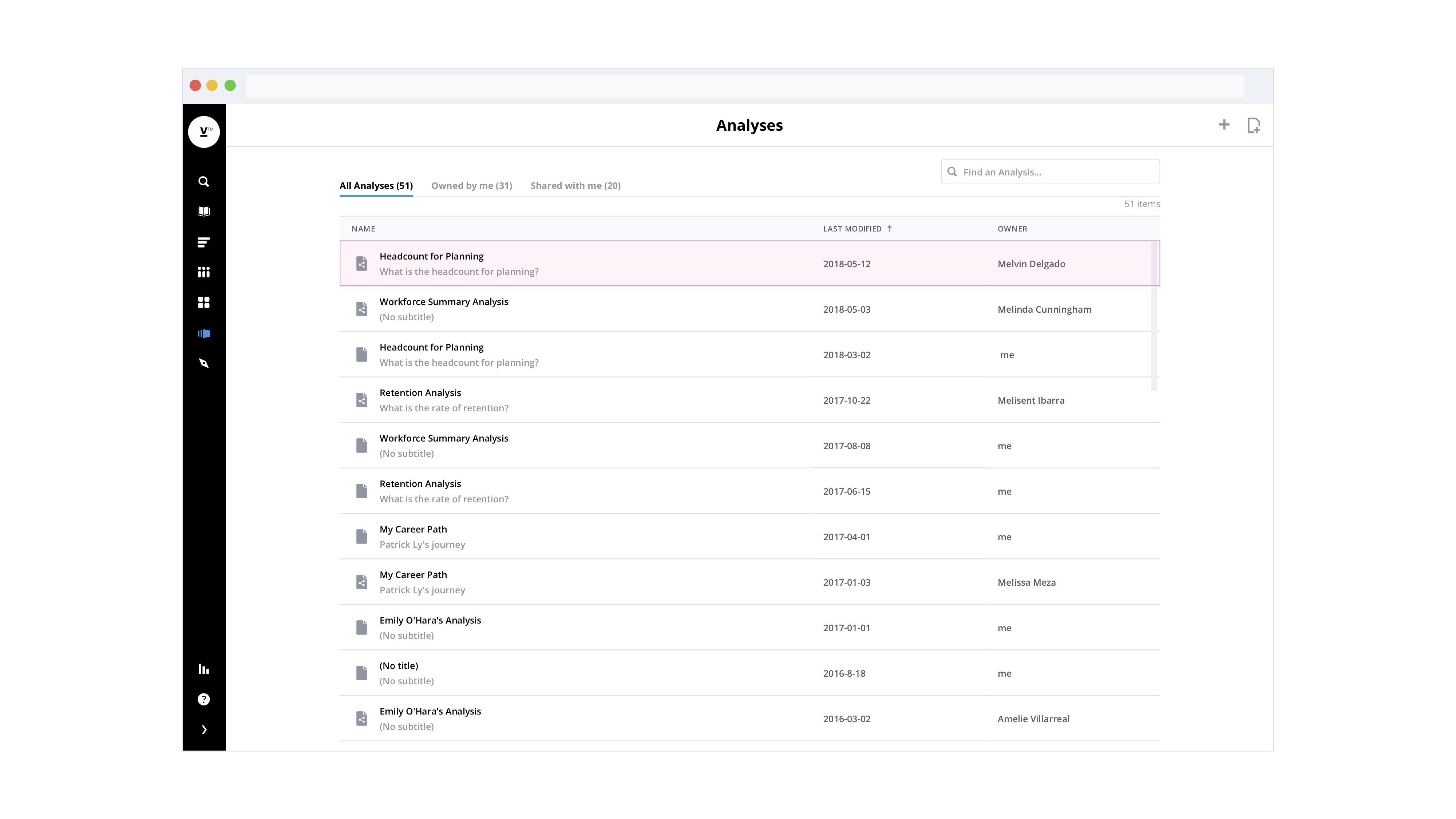Viewport: 1456px width, 819px height.
Task: Click owner name Amelie Villarreal
Action: click(1033, 719)
